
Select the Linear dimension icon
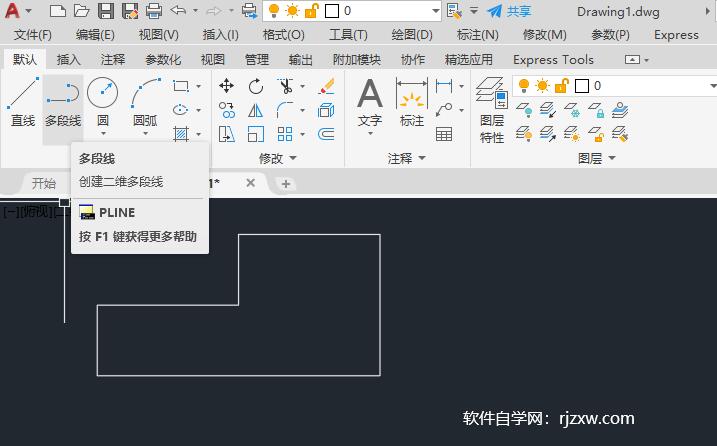(444, 86)
